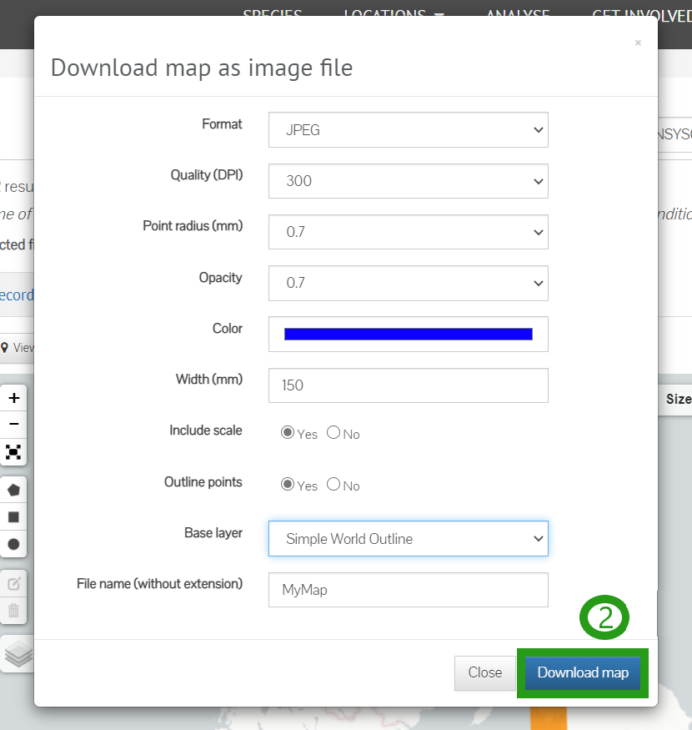The image size is (692, 730).
Task: Expand the Quality (DPI) dropdown
Action: [x=408, y=181]
